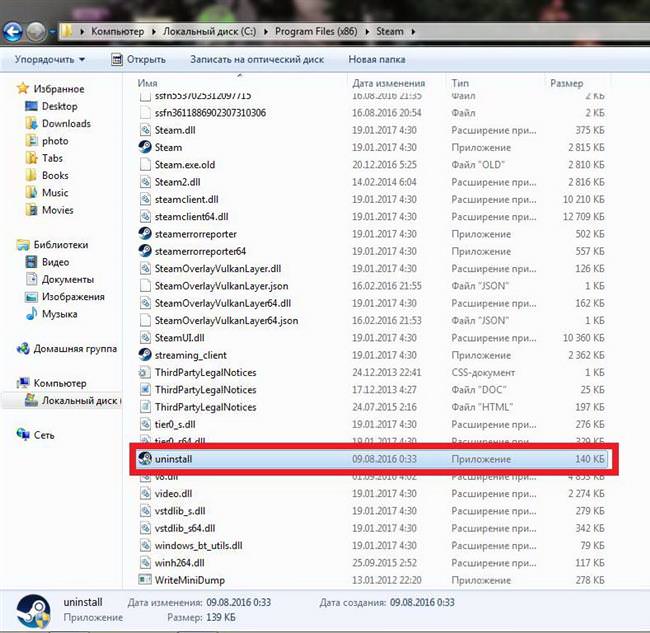Click the Компьютер icon in sidebar

coord(23,383)
